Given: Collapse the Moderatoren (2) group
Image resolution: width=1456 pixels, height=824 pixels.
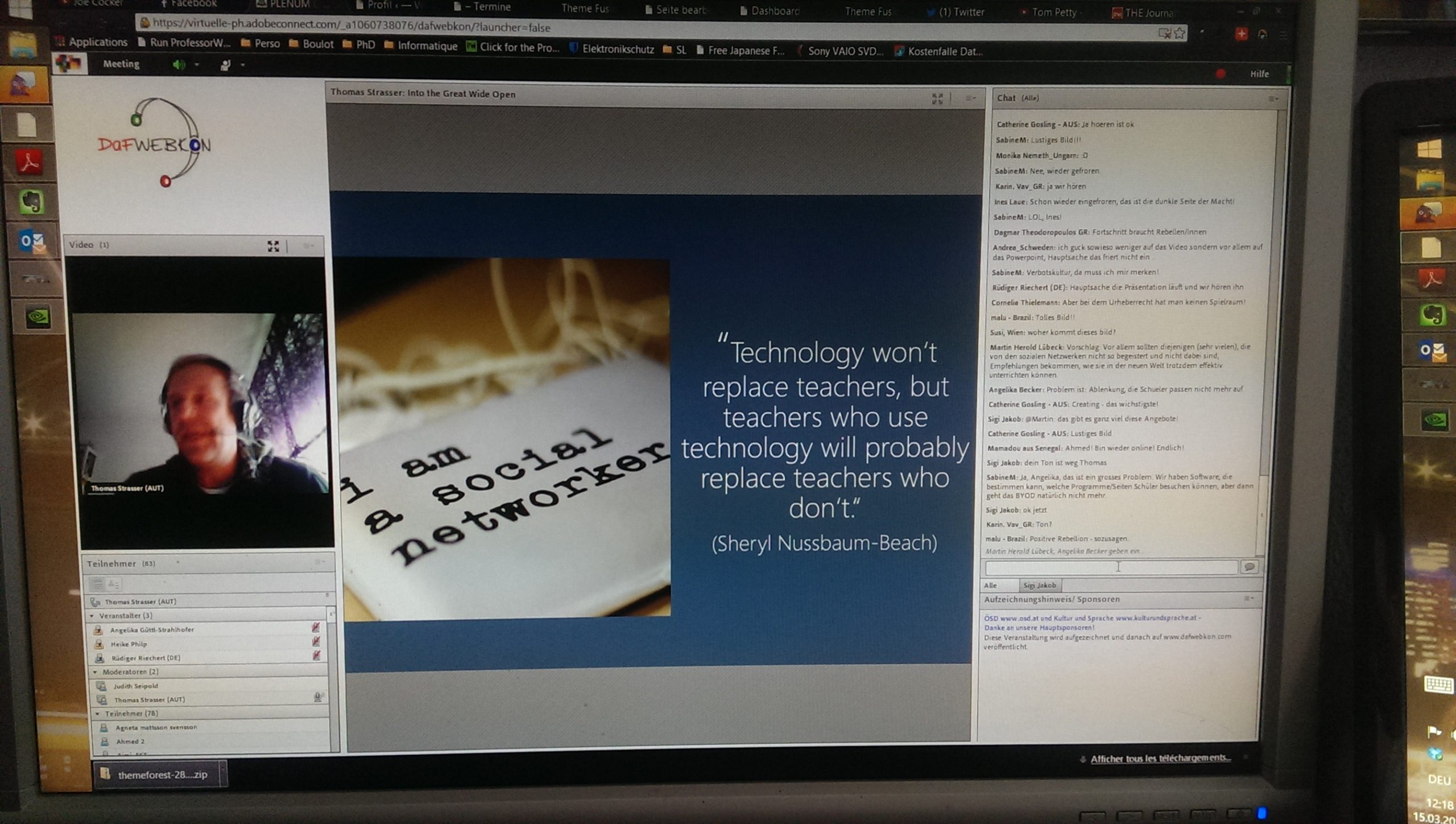Looking at the screenshot, I should coord(95,672).
